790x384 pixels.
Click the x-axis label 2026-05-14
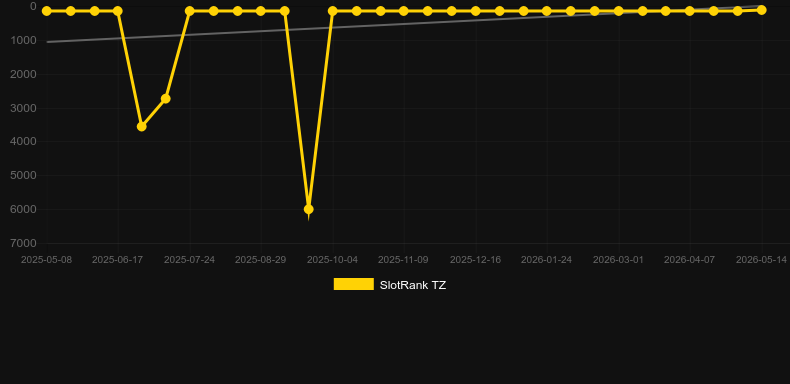(x=761, y=260)
